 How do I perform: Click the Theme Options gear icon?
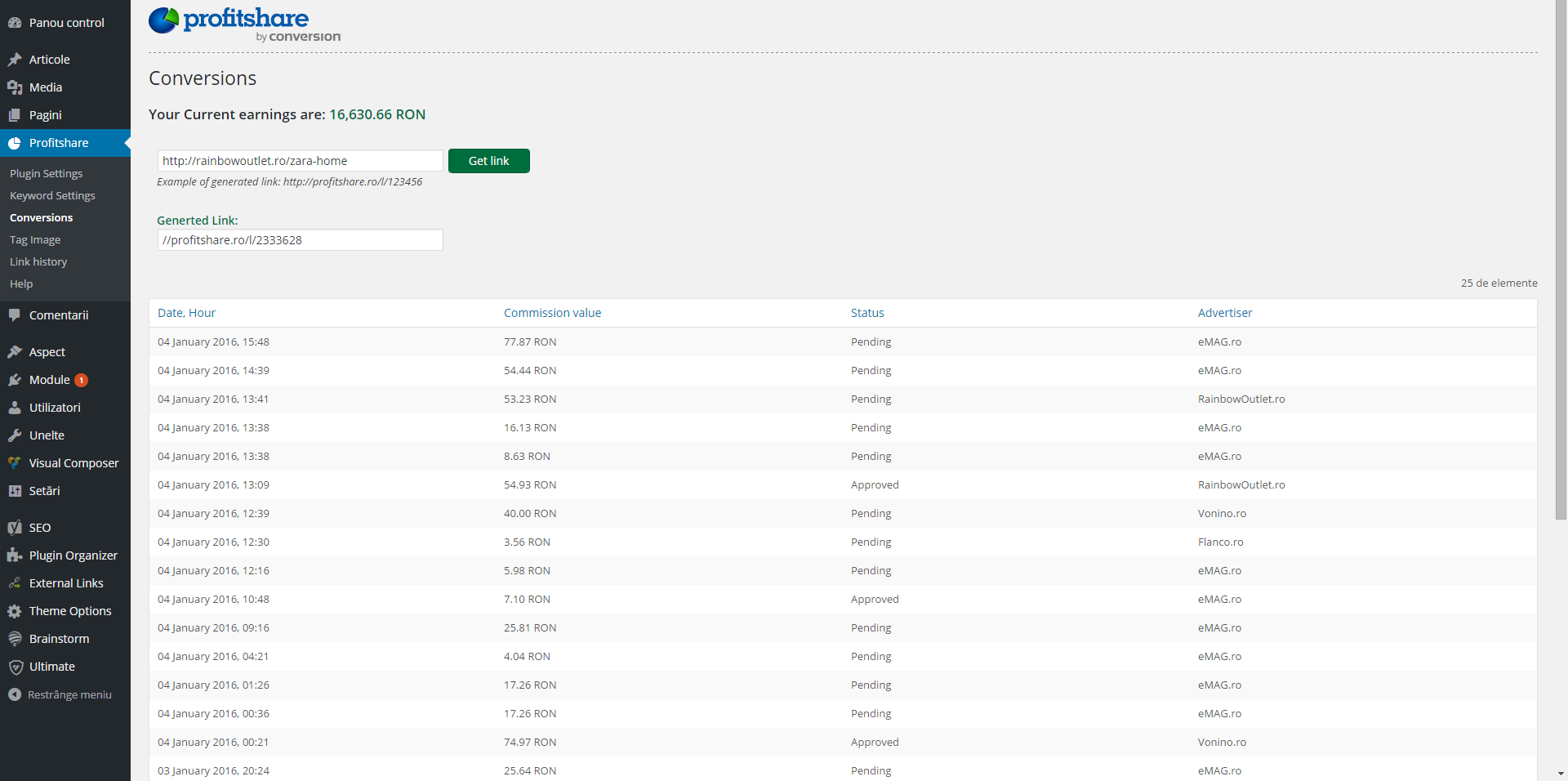(15, 611)
